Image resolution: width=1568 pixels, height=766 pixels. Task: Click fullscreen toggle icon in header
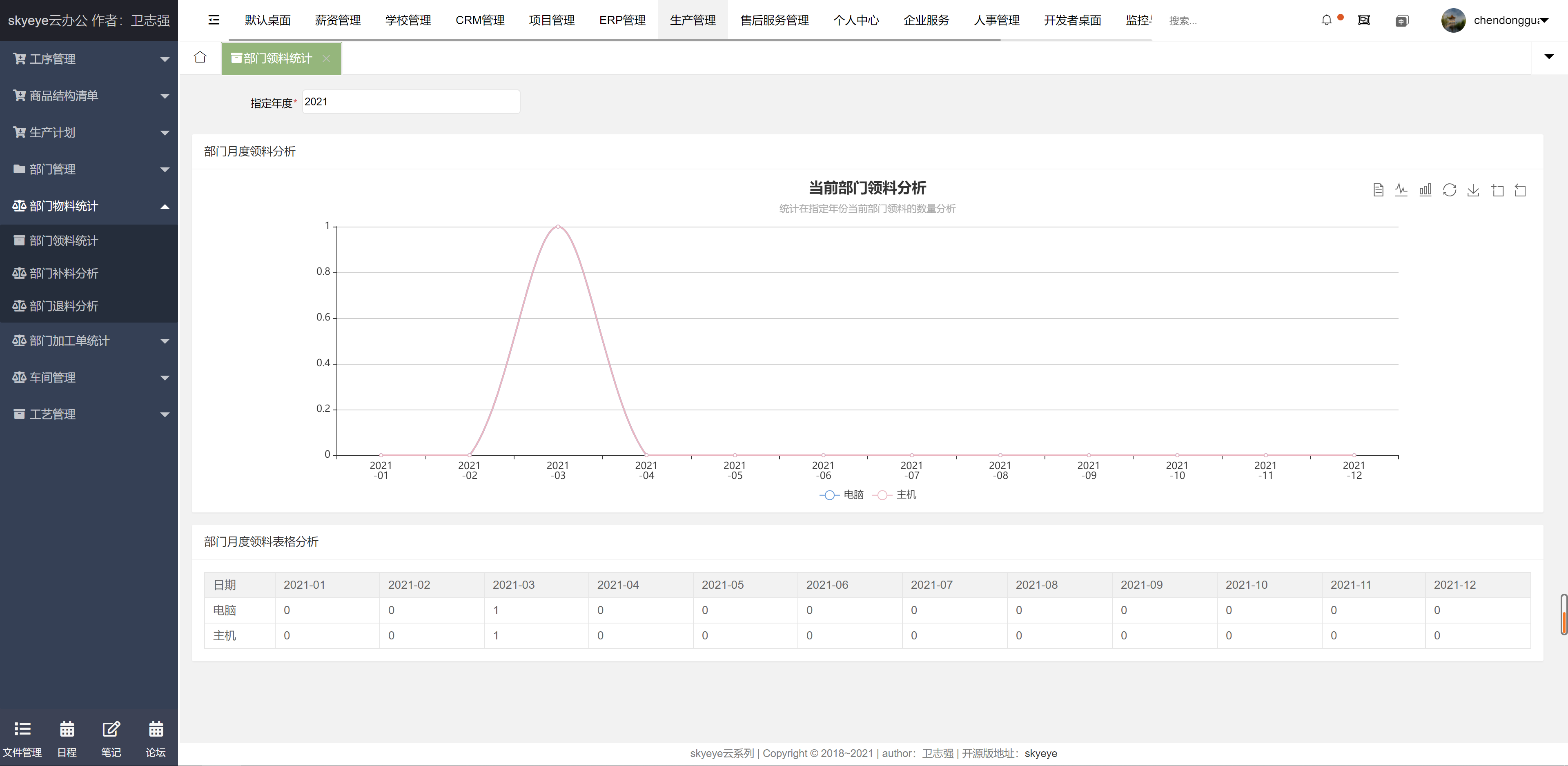tap(1364, 20)
